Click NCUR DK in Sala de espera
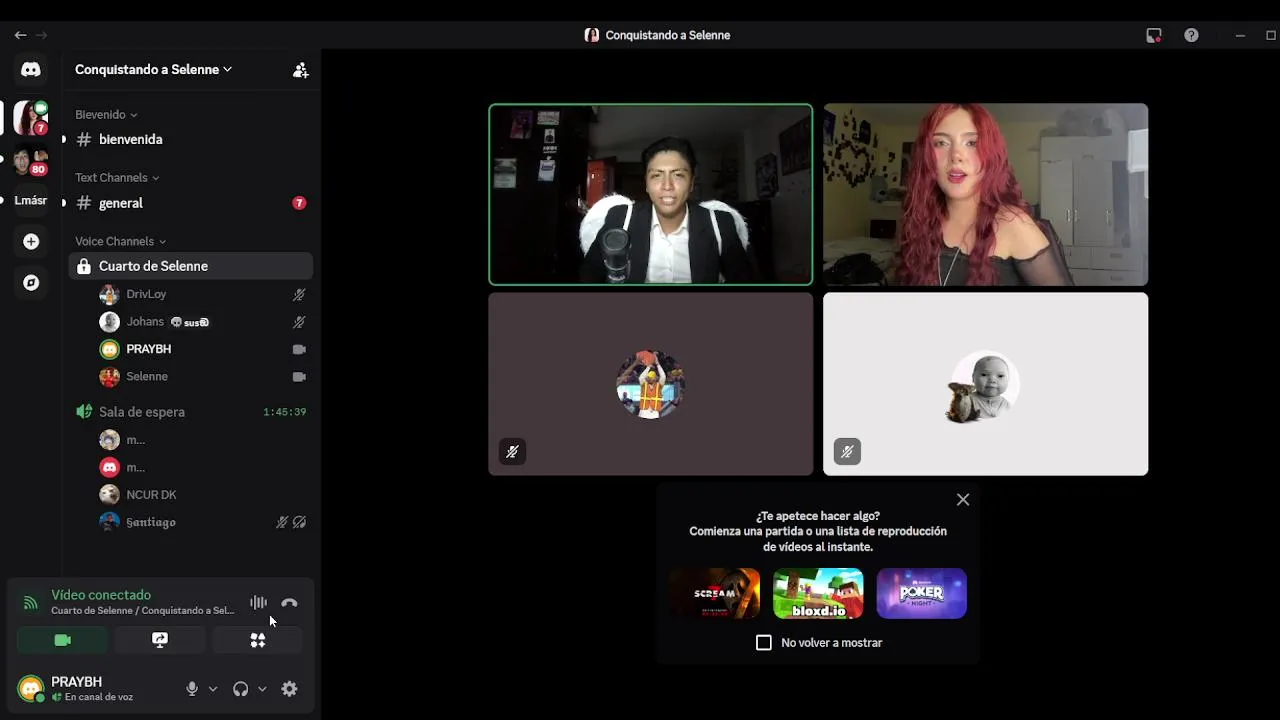 (x=203, y=495)
